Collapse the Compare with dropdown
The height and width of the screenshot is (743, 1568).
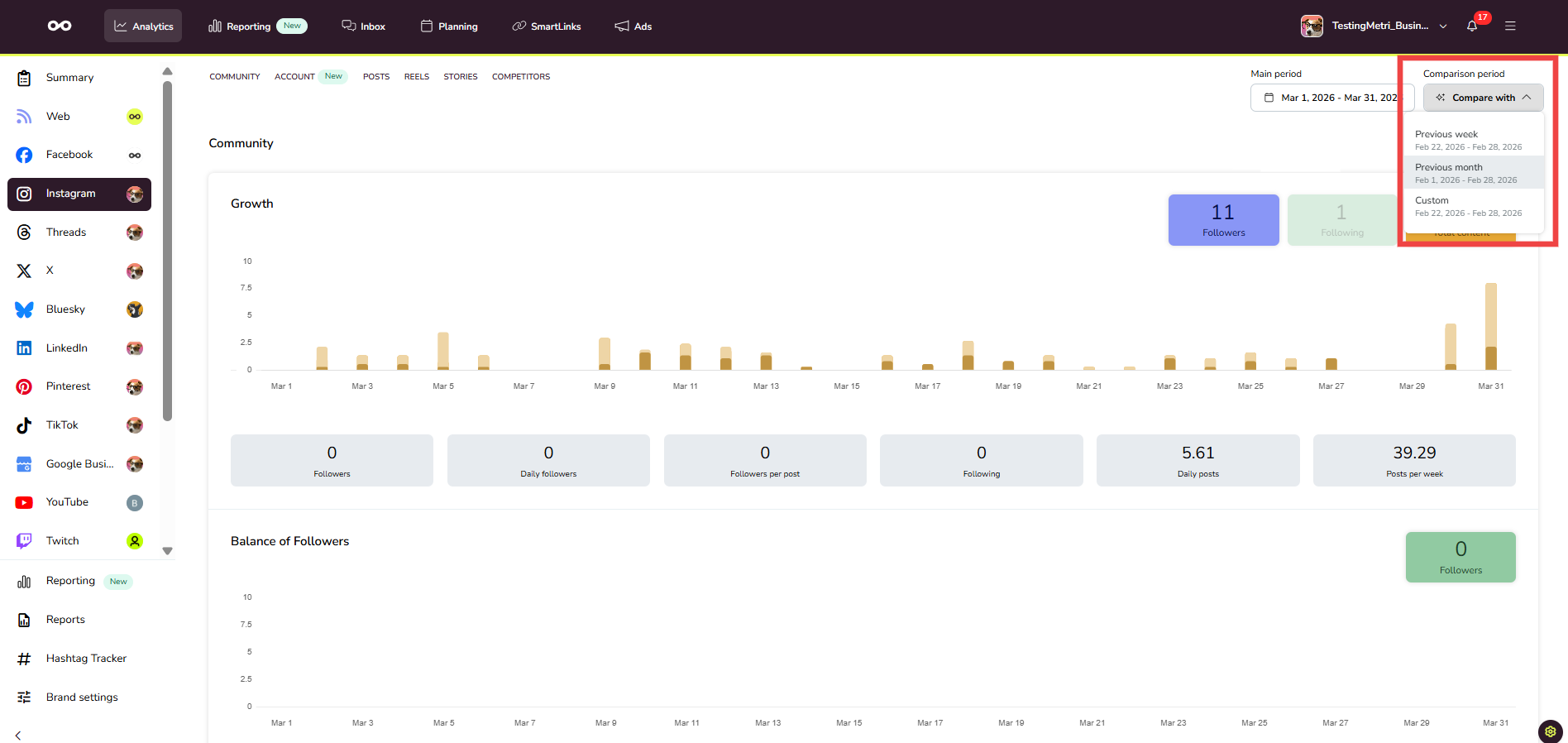coord(1484,98)
